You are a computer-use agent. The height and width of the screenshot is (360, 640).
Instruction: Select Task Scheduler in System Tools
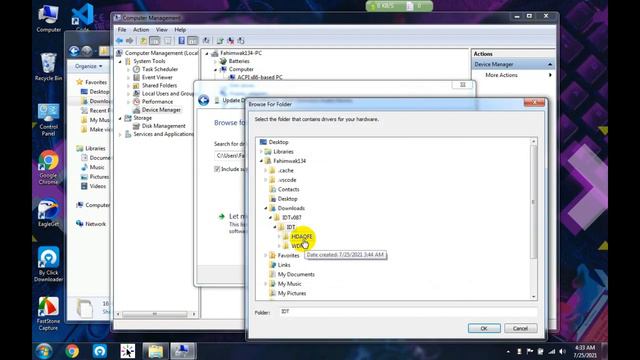[160, 69]
